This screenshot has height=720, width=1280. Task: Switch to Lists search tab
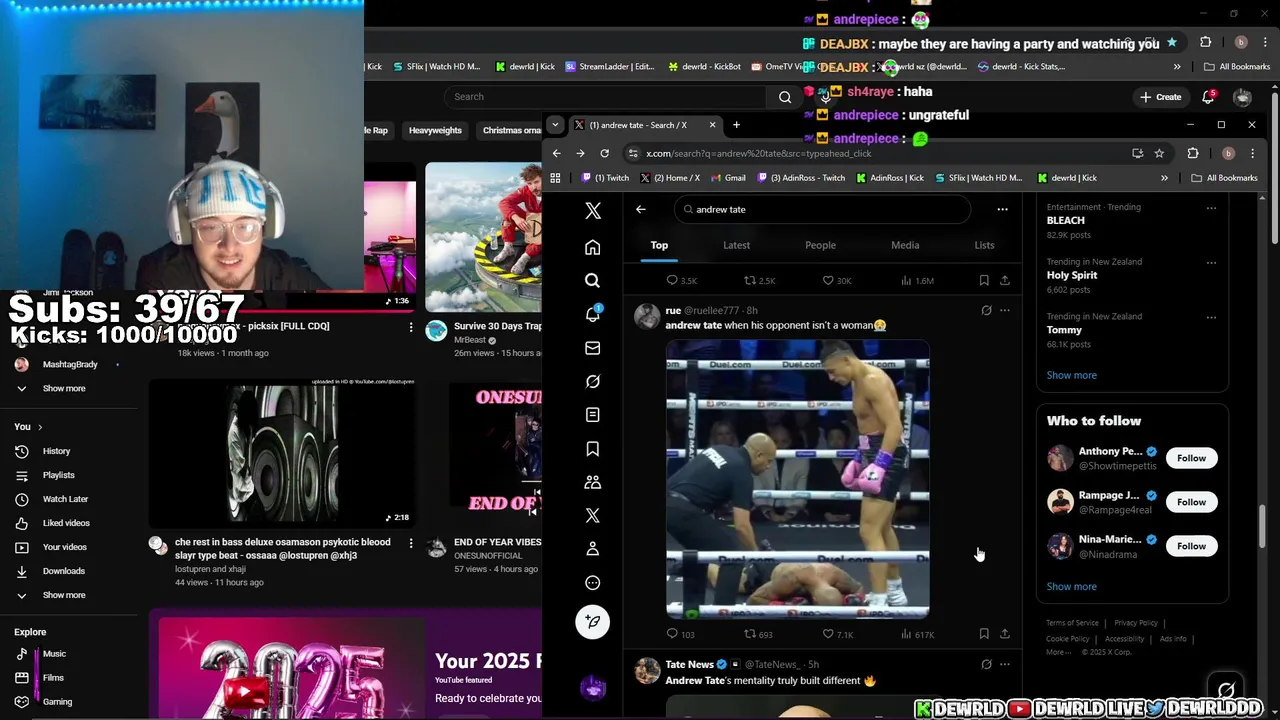(x=984, y=245)
